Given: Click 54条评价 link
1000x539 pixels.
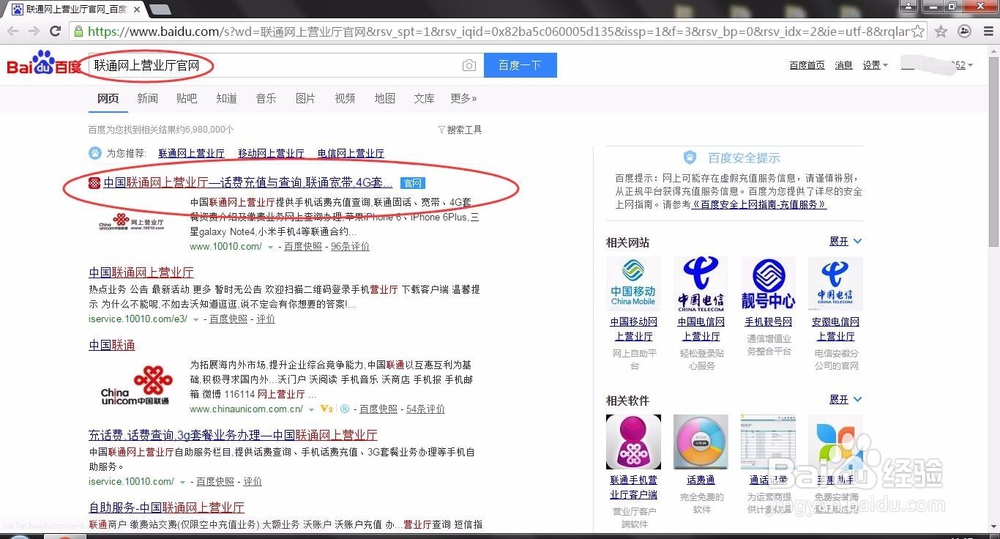Looking at the screenshot, I should coord(425,409).
